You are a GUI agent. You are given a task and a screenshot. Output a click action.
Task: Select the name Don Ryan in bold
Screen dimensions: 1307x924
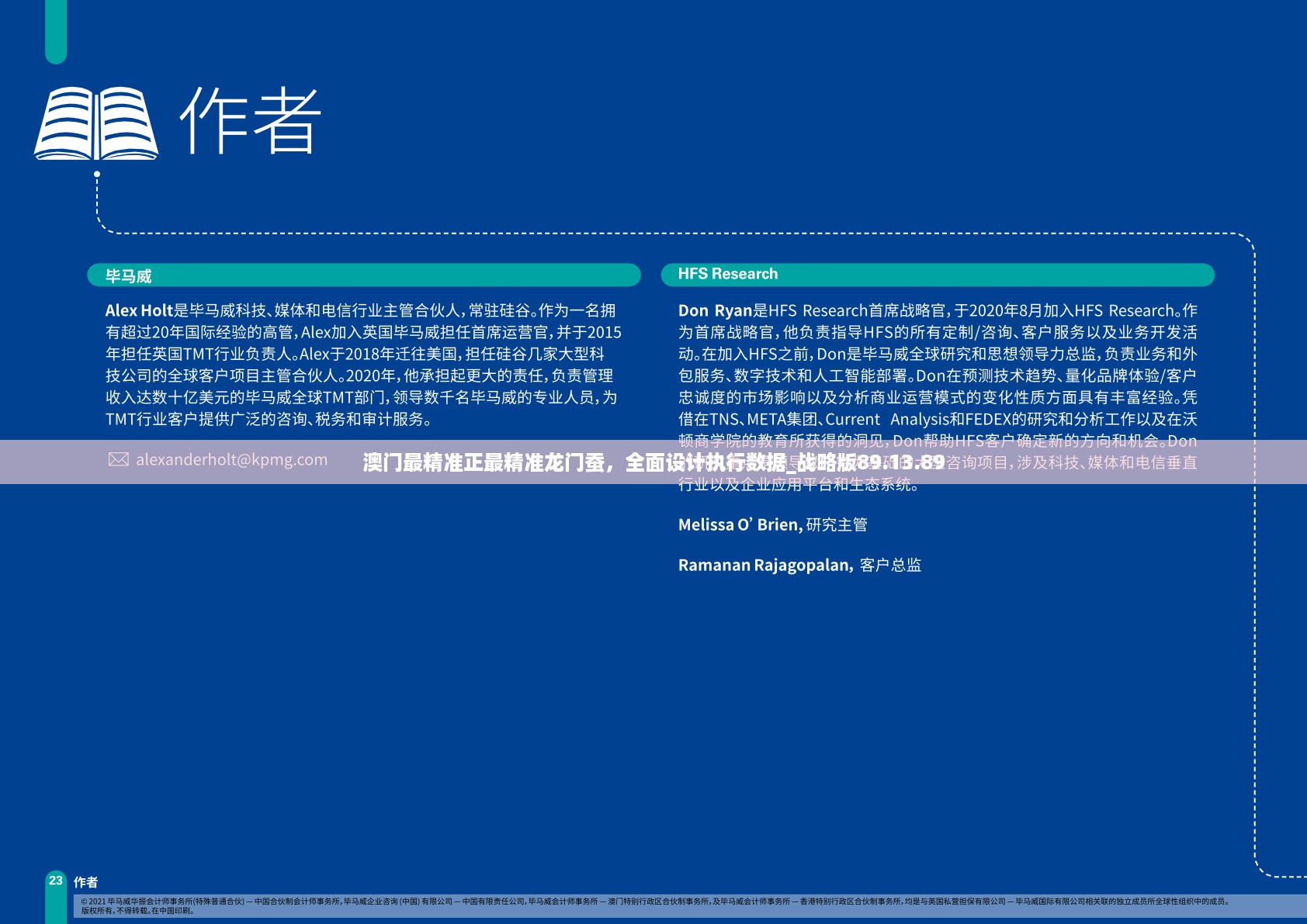[715, 310]
